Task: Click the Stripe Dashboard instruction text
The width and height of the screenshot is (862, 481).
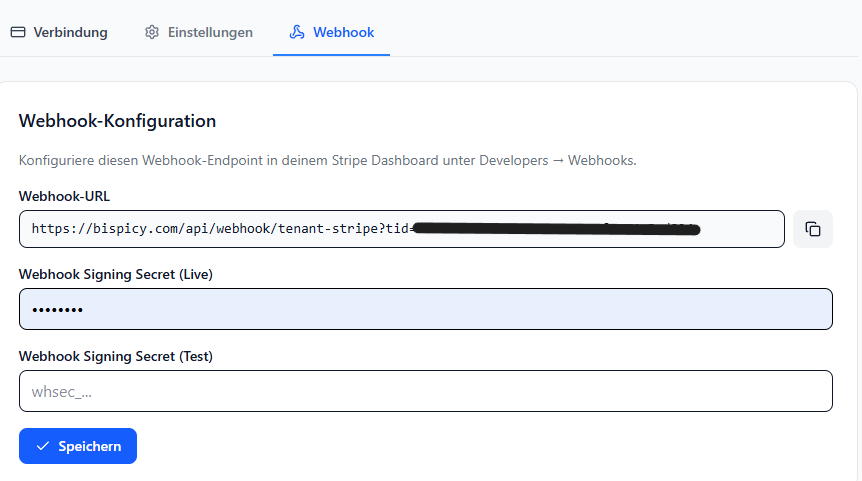Action: [x=327, y=161]
